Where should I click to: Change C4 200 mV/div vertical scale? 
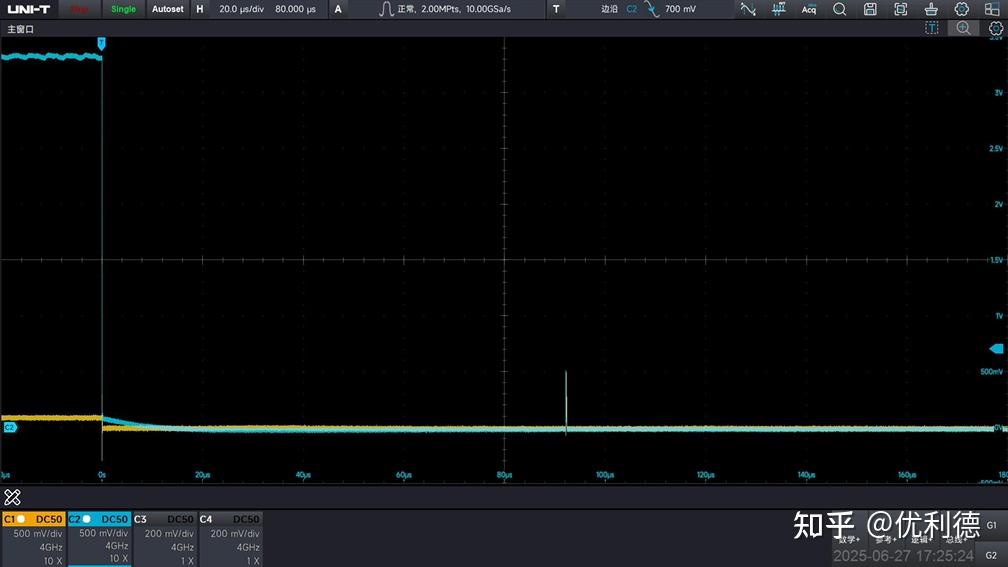click(235, 534)
